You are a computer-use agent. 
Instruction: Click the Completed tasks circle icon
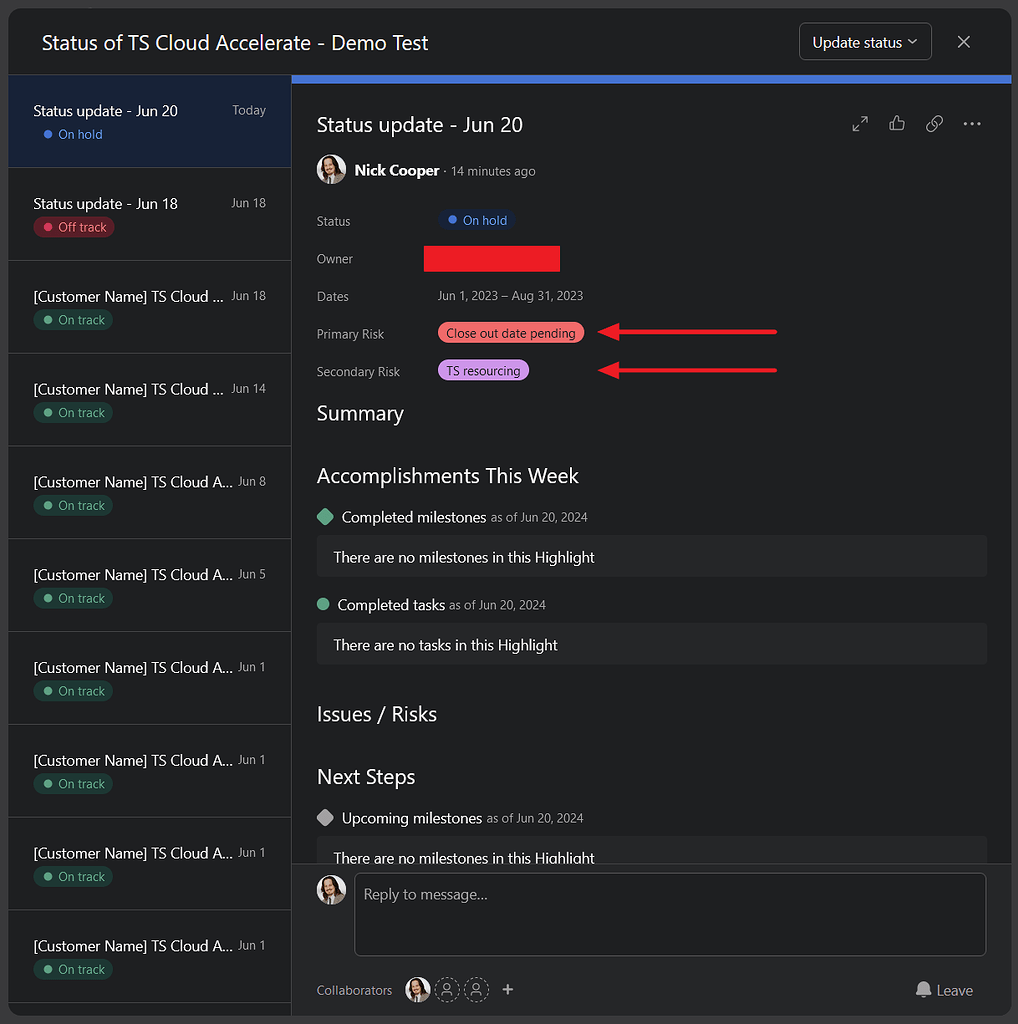point(325,604)
